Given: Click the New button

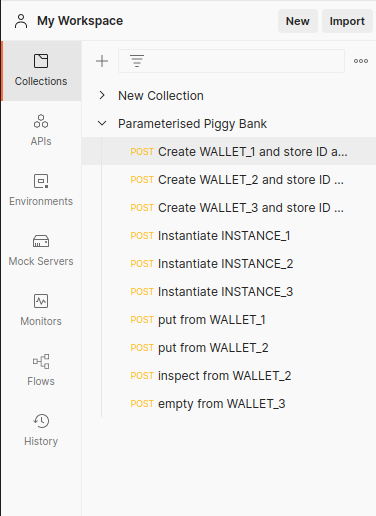Looking at the screenshot, I should 298,21.
